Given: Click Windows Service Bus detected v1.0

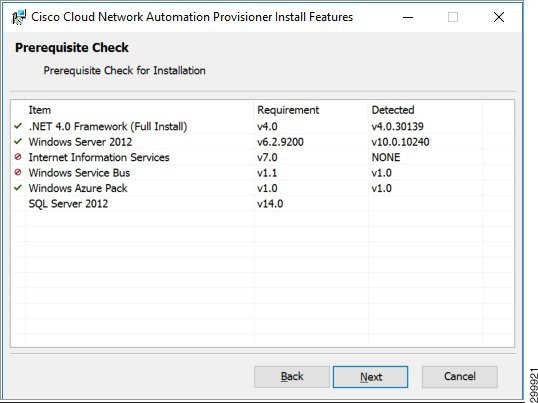Looking at the screenshot, I should click(382, 173).
